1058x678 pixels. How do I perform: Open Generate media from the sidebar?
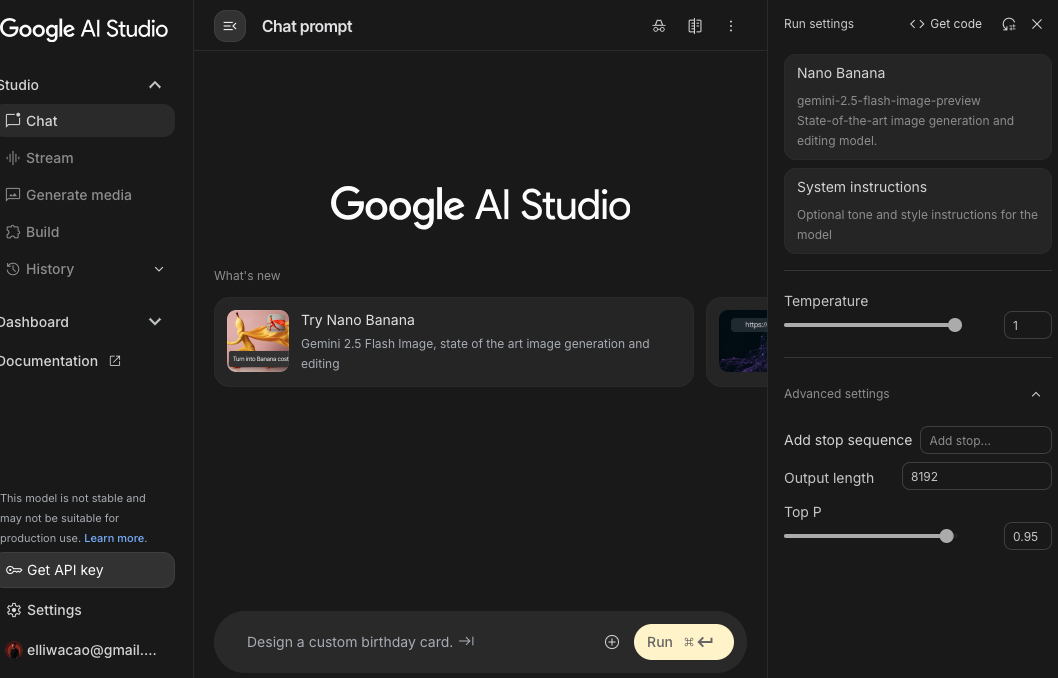tap(78, 195)
